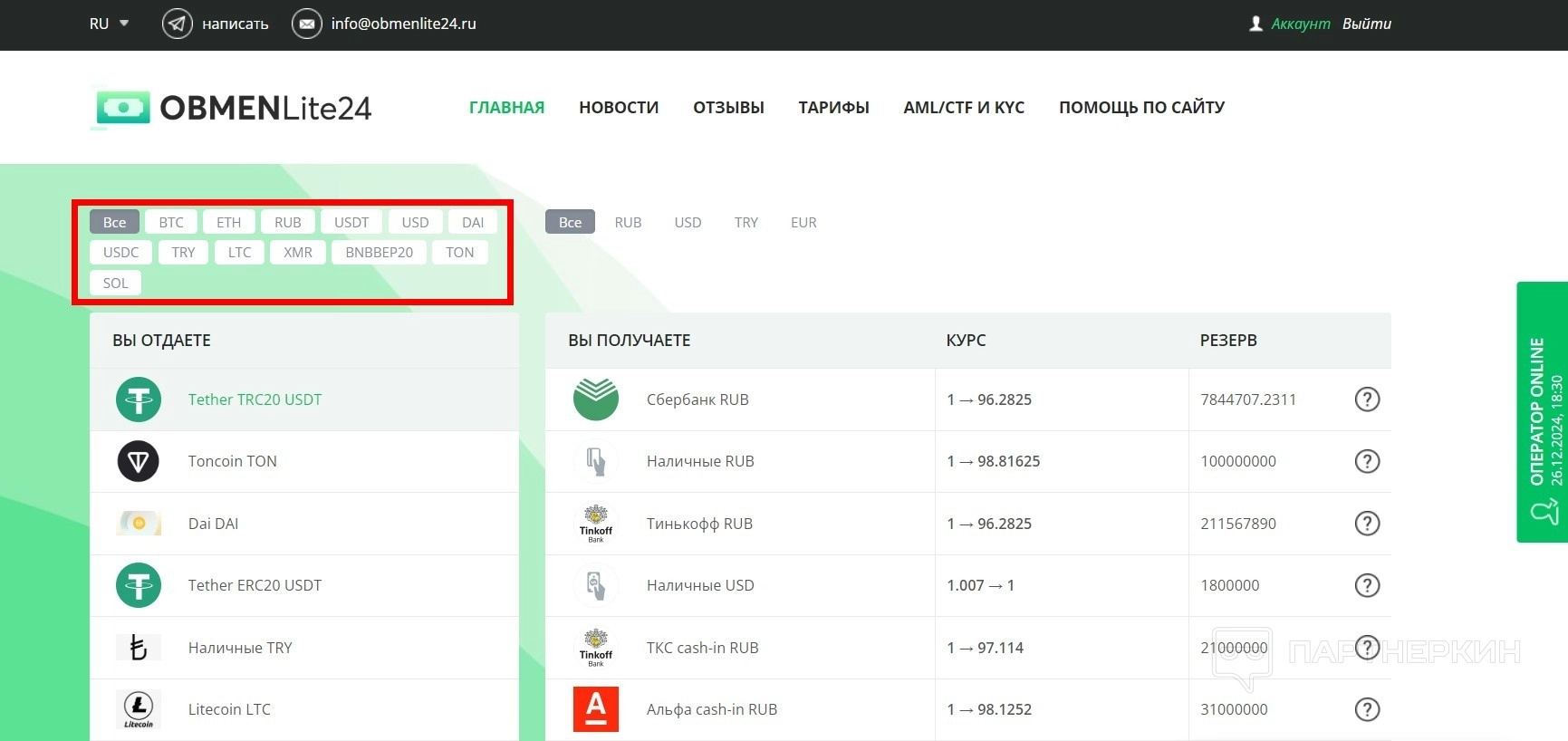The height and width of the screenshot is (741, 1568).
Task: Choose the Наличные RUB cash icon
Action: pyautogui.click(x=596, y=461)
